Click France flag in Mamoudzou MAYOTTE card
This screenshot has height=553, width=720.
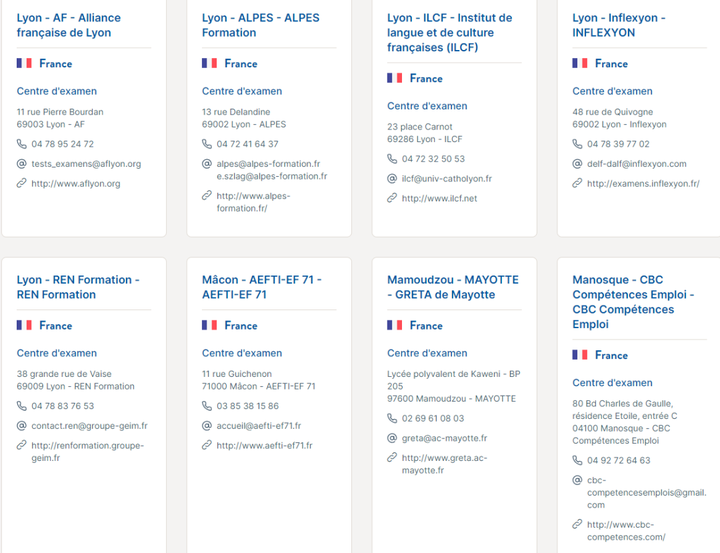tap(395, 325)
